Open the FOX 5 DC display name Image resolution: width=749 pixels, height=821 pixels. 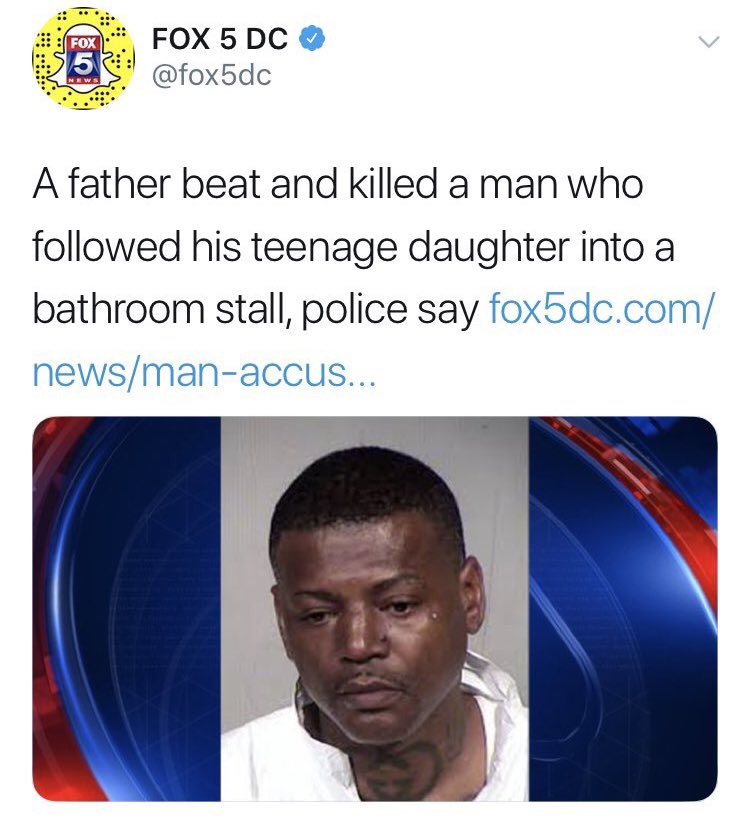(220, 39)
